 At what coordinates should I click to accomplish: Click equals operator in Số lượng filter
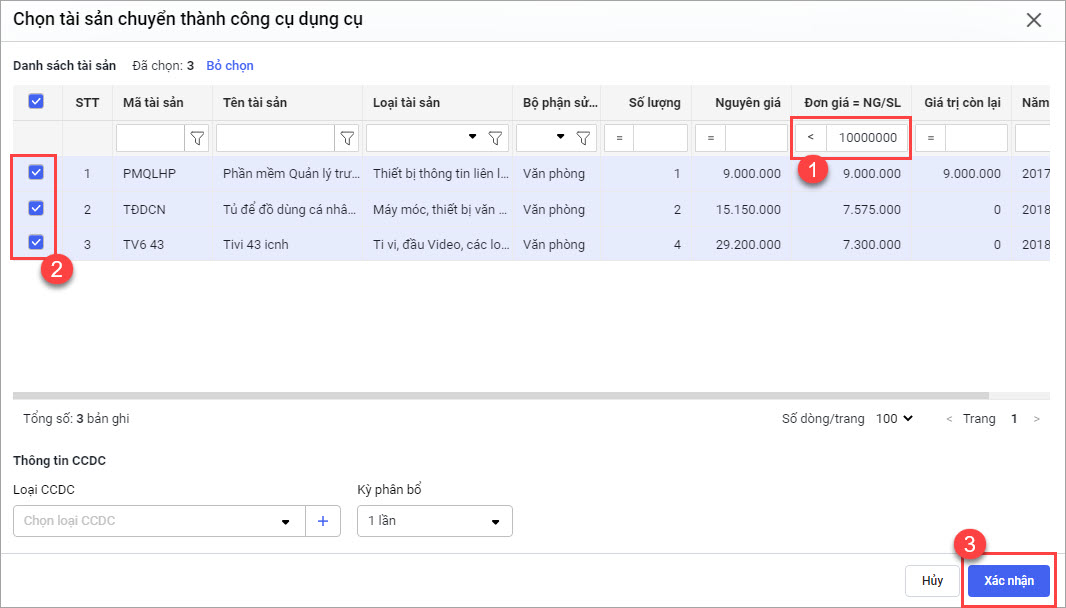(619, 138)
